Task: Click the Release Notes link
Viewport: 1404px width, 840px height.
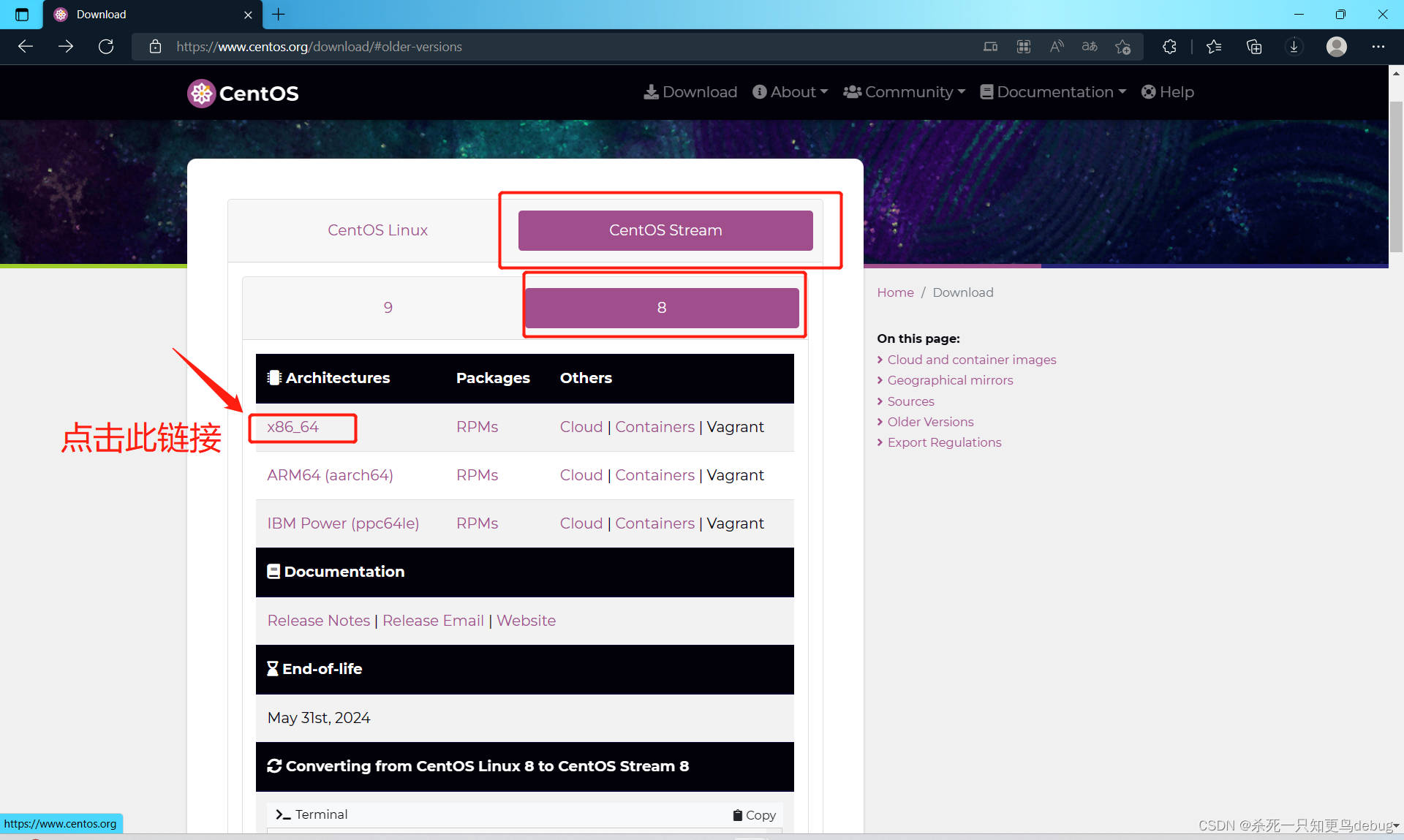Action: click(318, 620)
